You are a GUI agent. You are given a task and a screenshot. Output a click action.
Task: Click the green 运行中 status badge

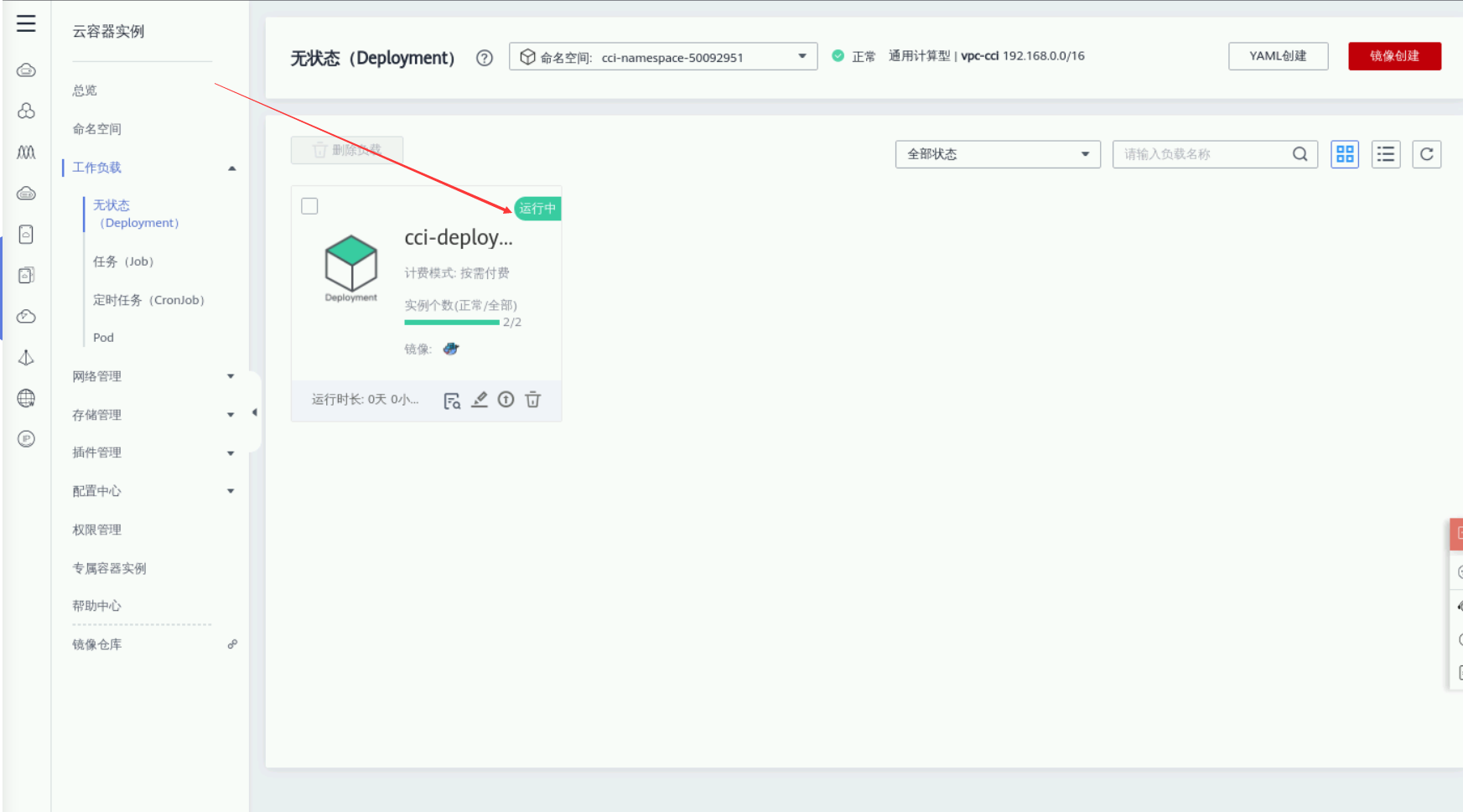coord(537,209)
